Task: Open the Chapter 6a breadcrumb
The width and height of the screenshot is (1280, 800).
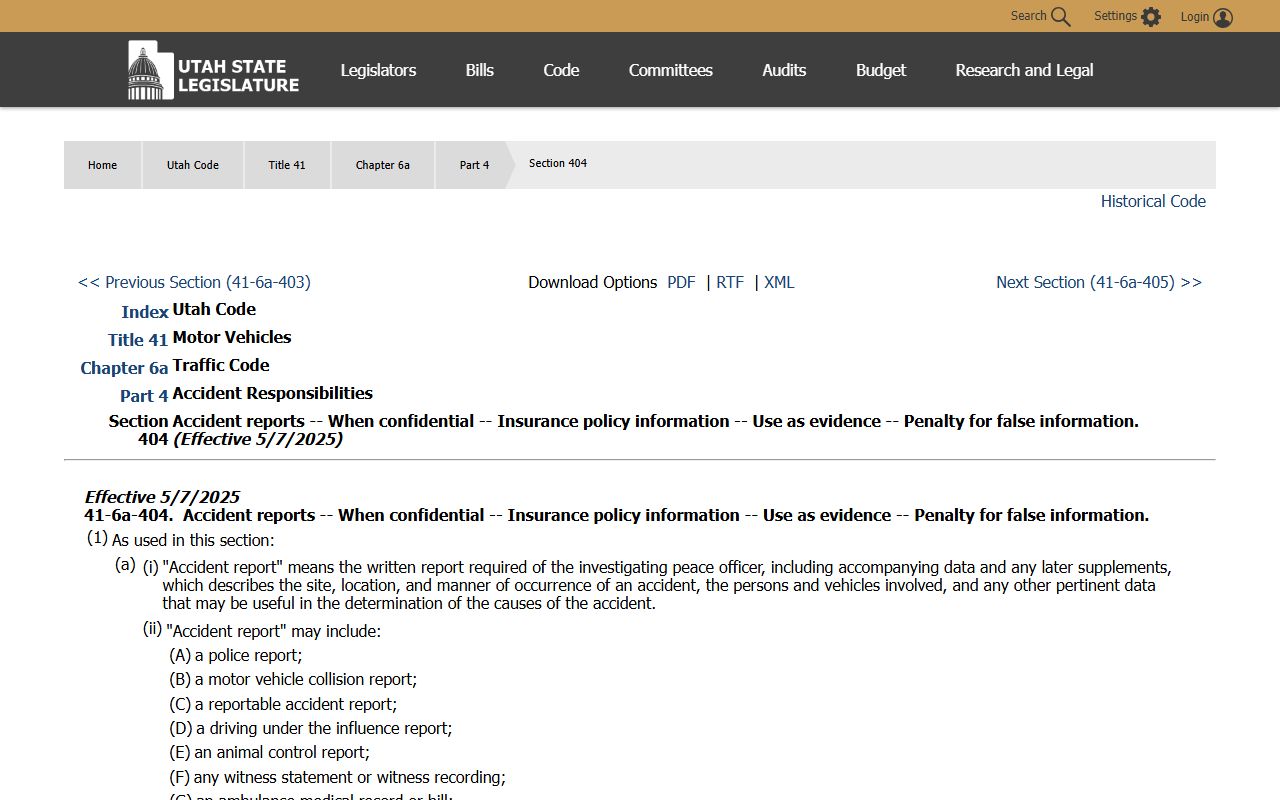Action: [383, 165]
